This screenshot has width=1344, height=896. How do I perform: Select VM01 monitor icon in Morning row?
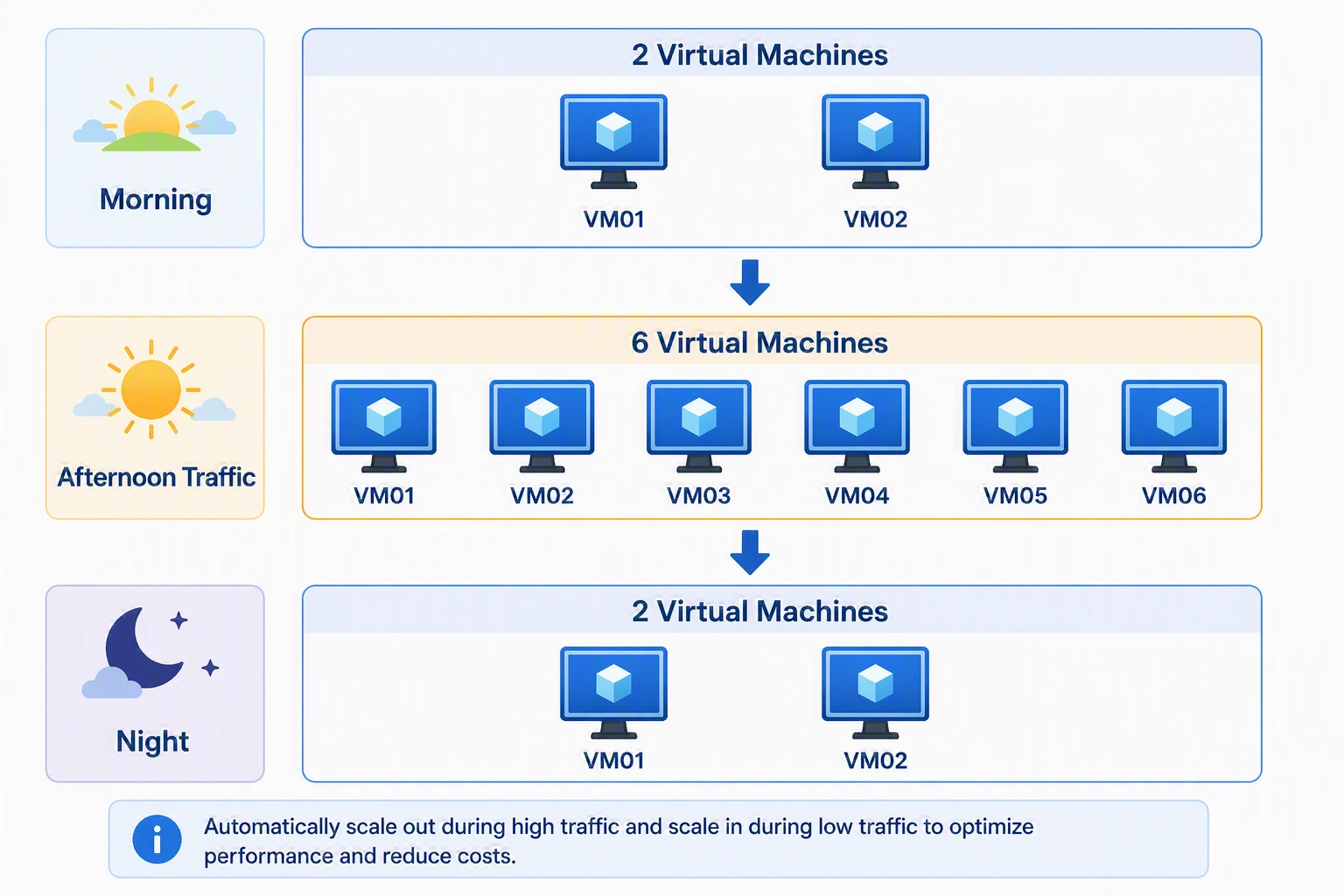pyautogui.click(x=613, y=142)
